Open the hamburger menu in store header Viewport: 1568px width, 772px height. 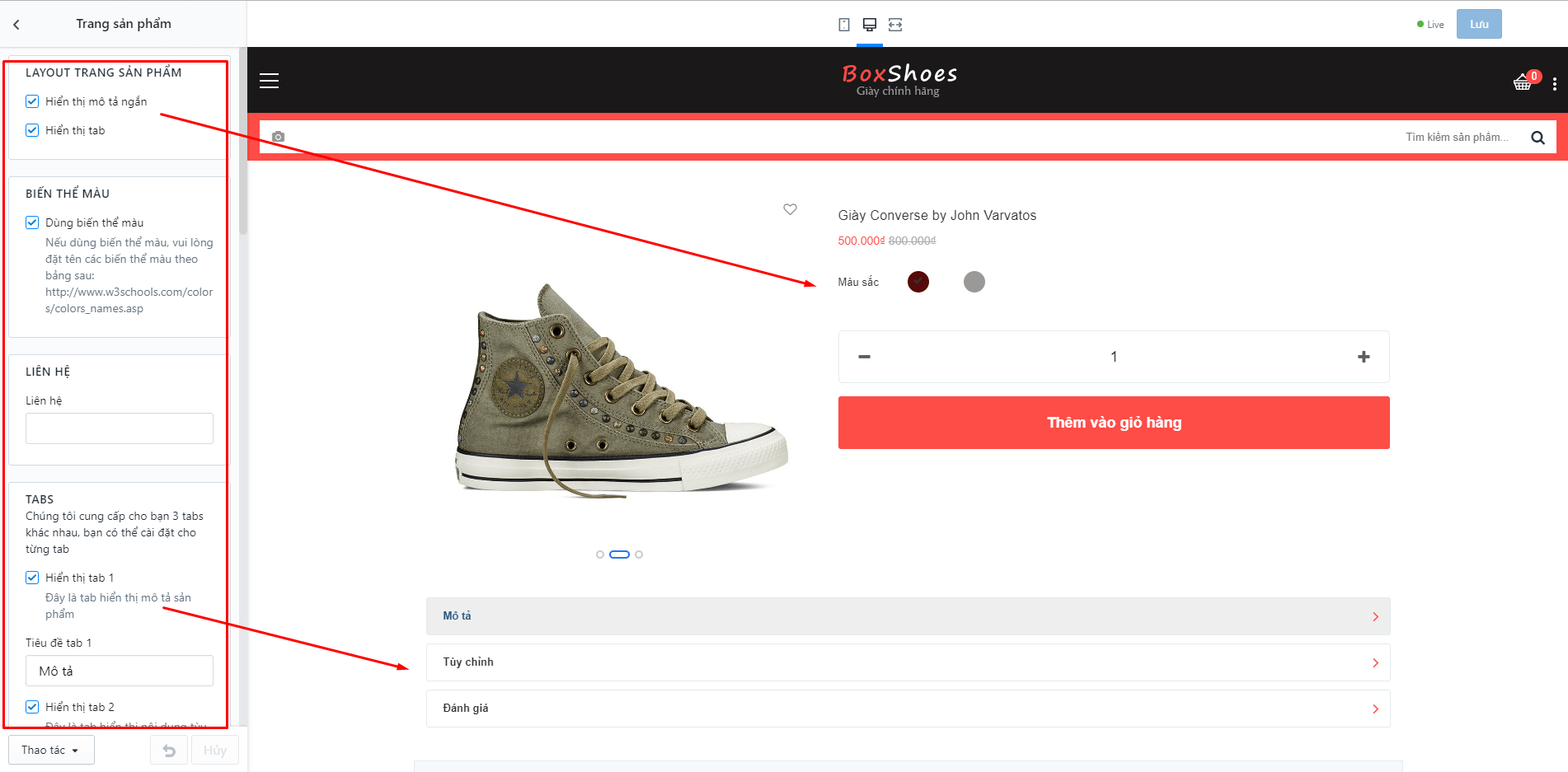coord(269,81)
